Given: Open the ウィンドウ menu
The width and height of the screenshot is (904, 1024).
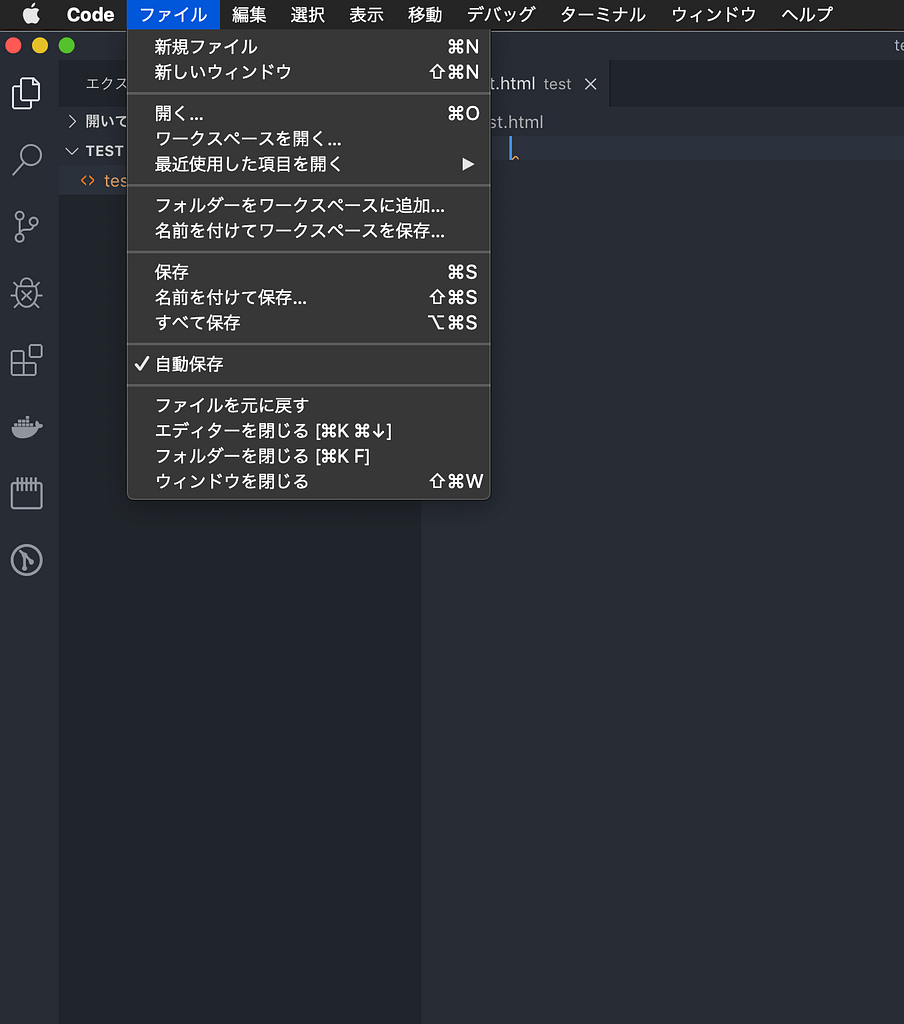Looking at the screenshot, I should tap(713, 14).
